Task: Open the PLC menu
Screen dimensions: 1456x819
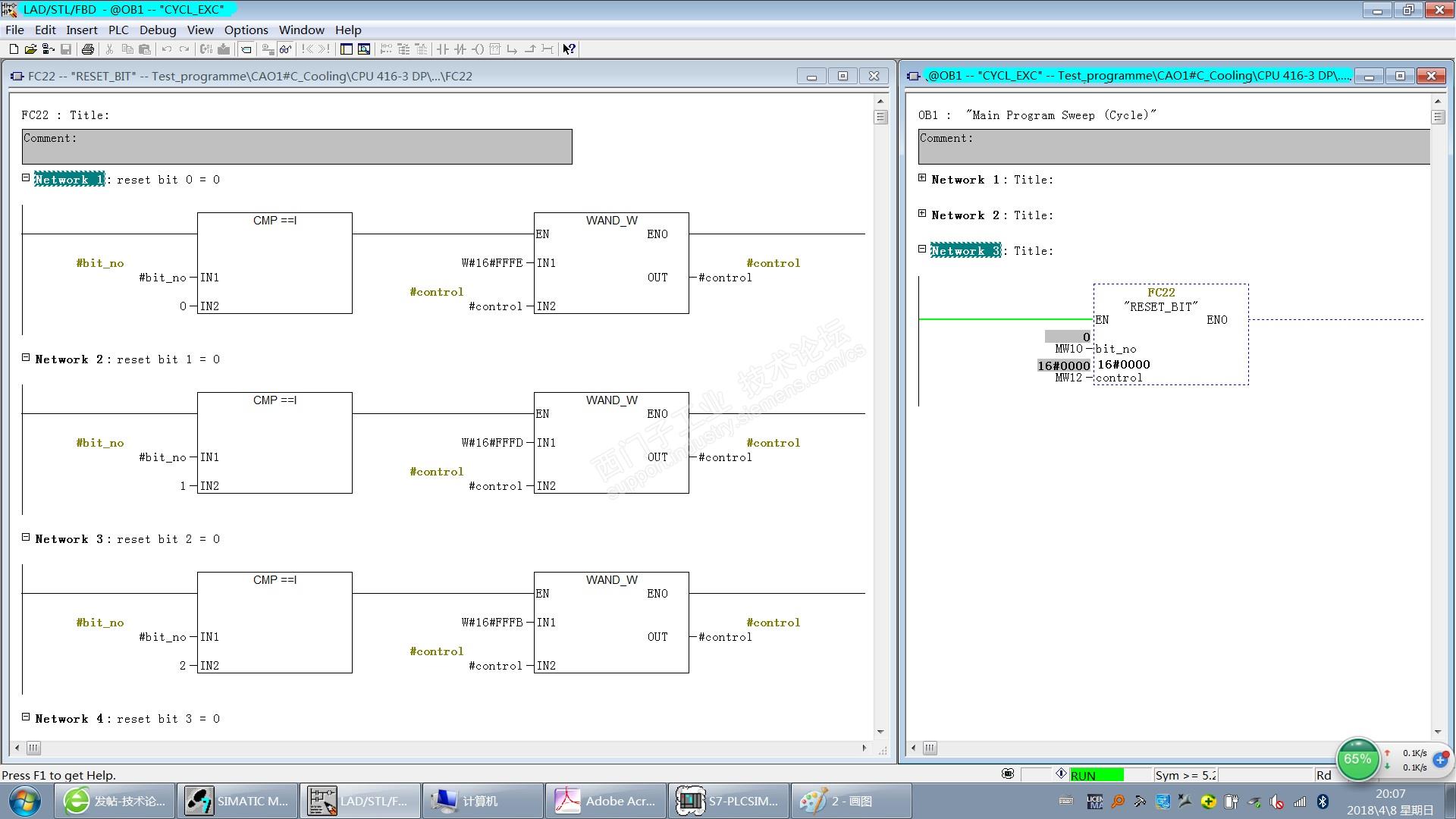Action: point(118,30)
